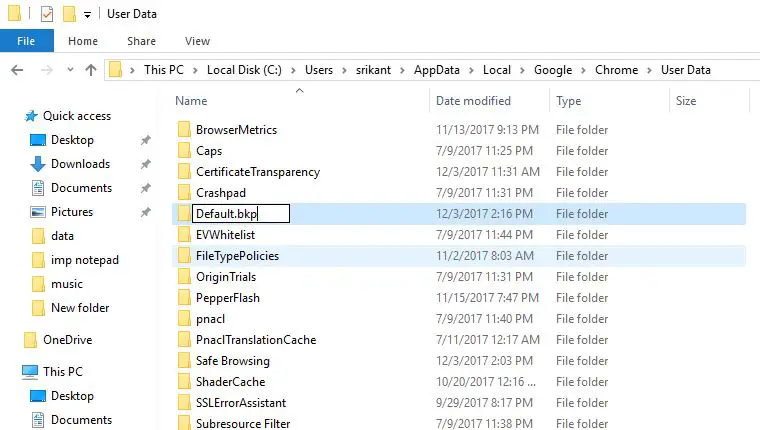Click 'Google' breadcrumb in address bar

553,70
